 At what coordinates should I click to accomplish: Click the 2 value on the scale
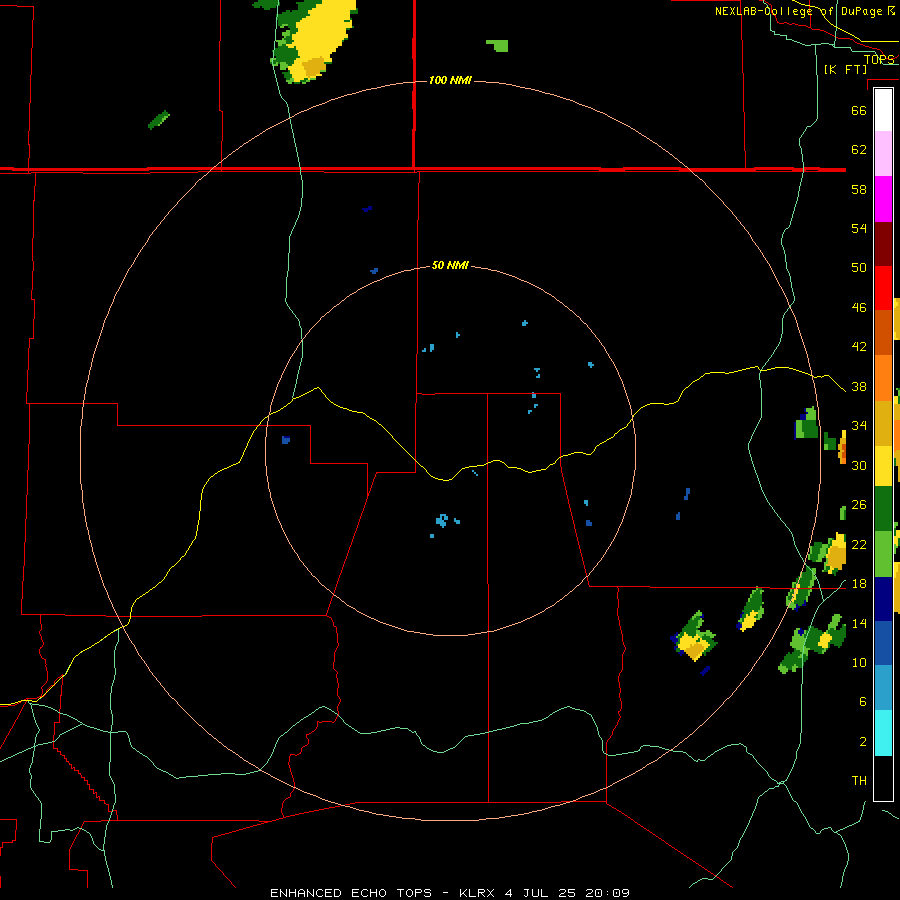(863, 742)
